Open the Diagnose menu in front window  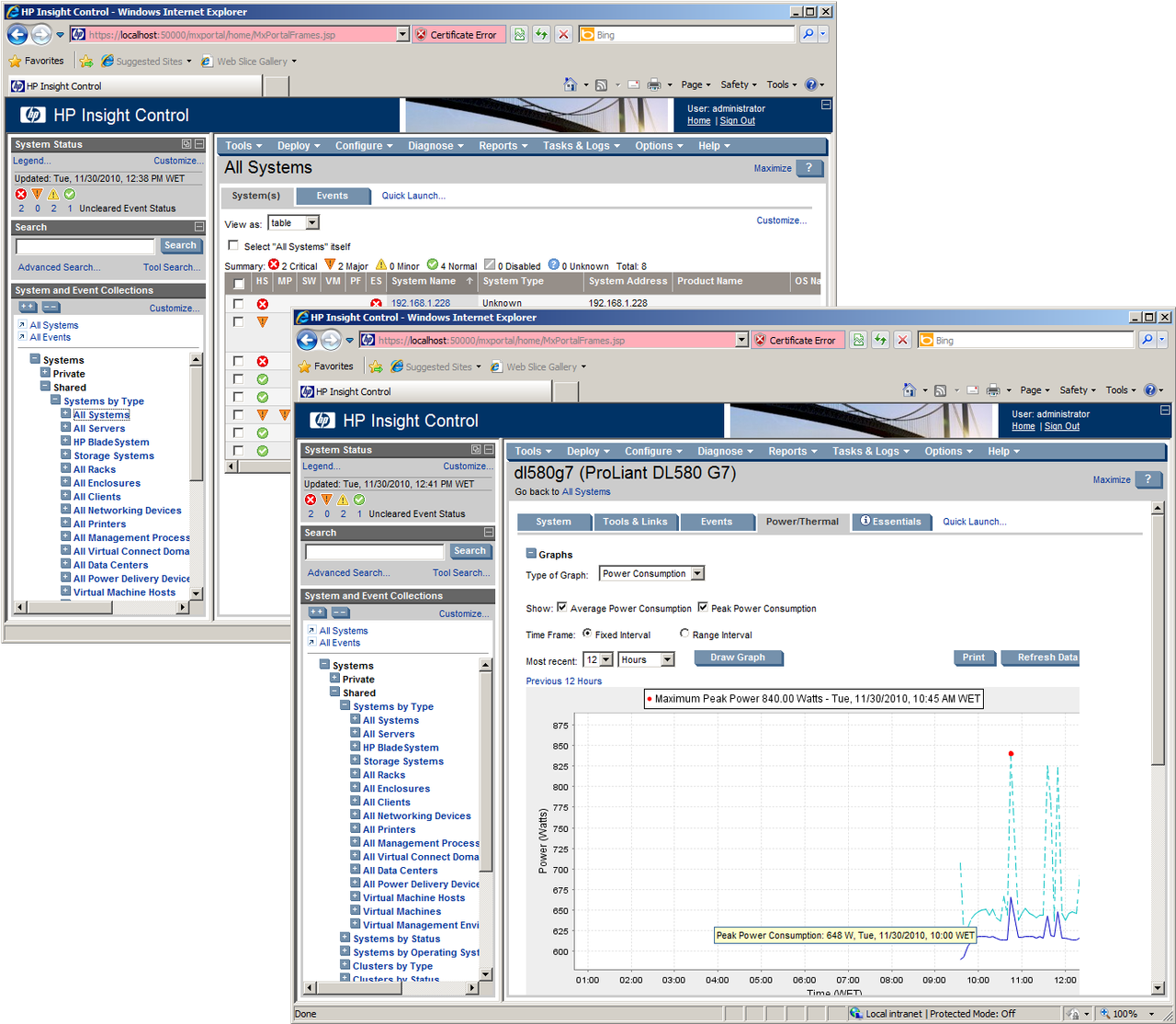coord(725,451)
